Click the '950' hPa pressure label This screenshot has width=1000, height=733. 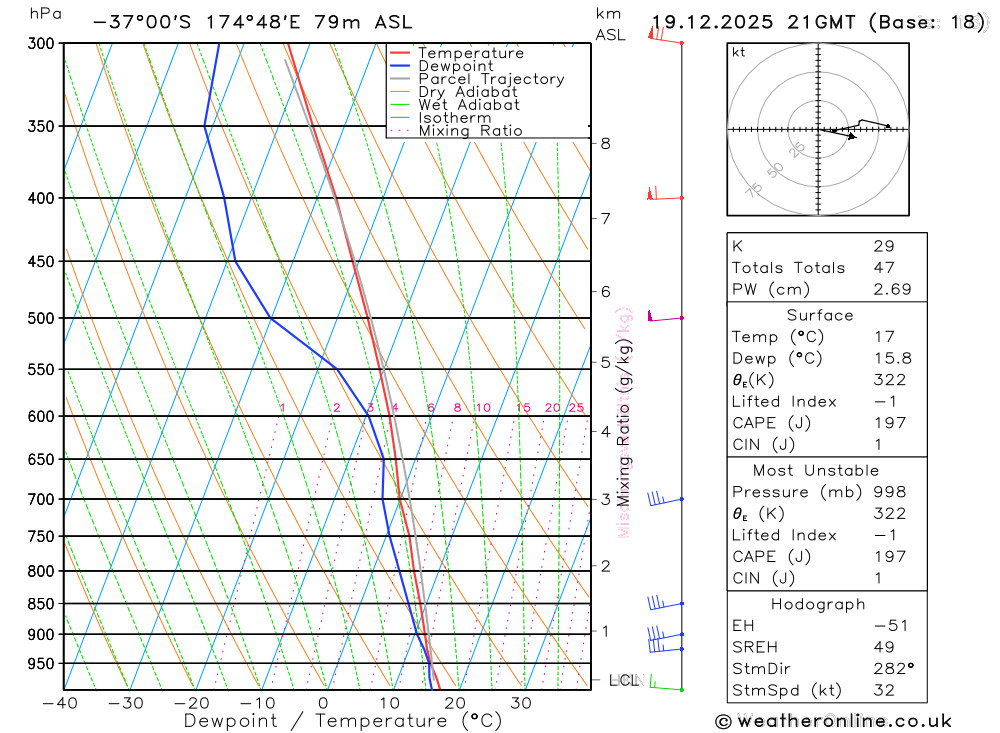41,664
